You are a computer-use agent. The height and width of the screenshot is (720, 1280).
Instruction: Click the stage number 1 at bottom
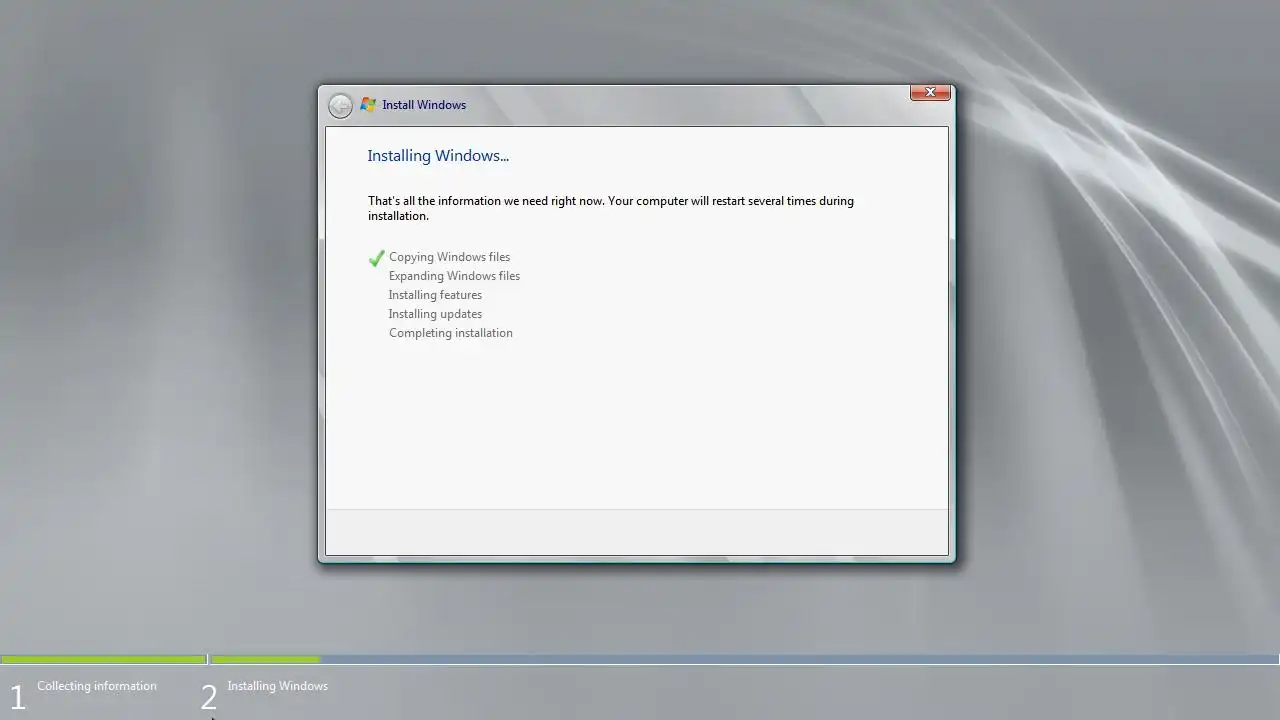(17, 697)
